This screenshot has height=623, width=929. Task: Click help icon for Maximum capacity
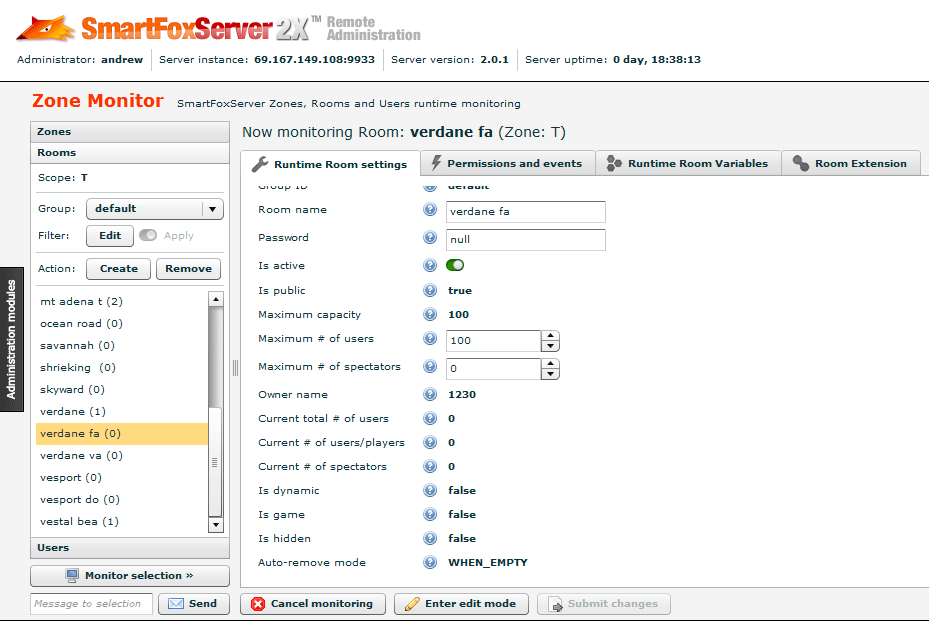pyautogui.click(x=430, y=315)
